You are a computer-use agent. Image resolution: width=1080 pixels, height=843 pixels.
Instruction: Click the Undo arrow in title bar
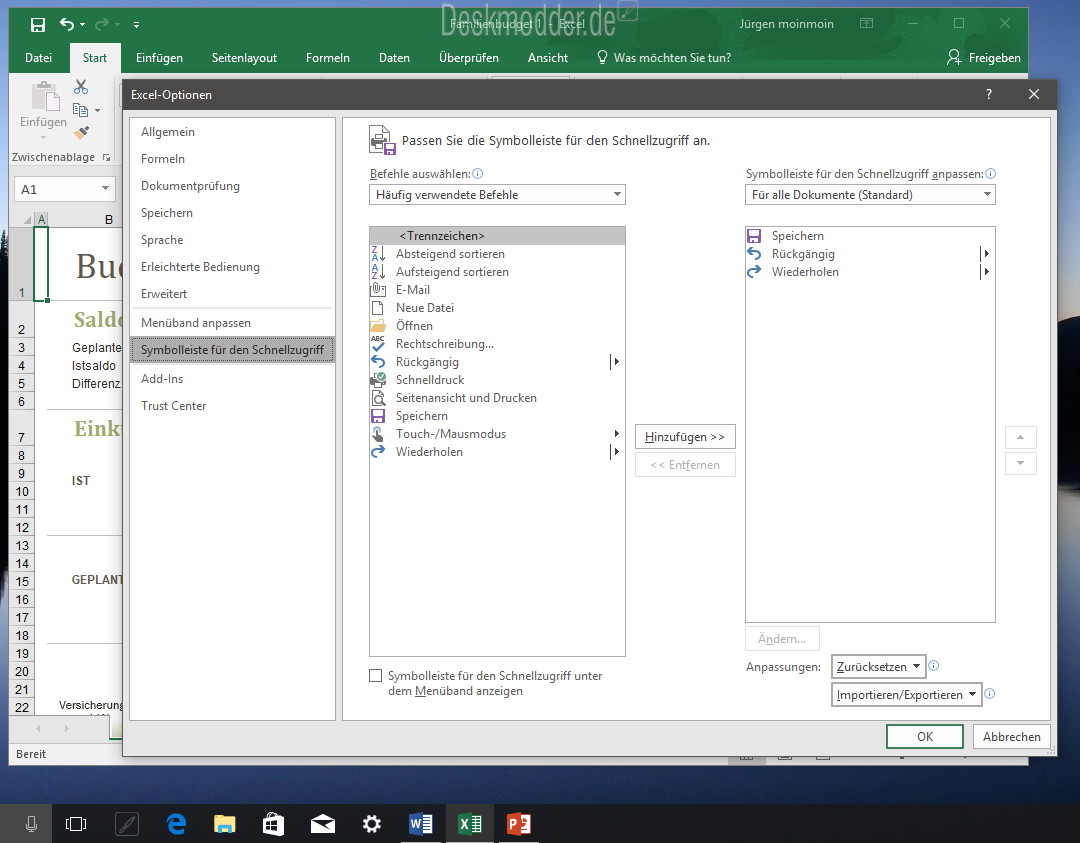tap(67, 24)
